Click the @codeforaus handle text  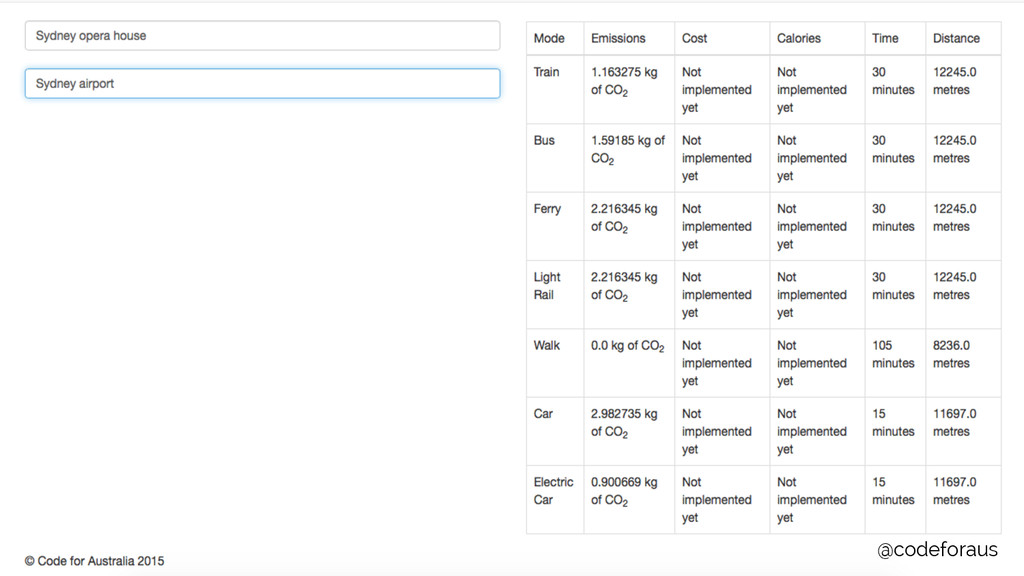click(937, 549)
